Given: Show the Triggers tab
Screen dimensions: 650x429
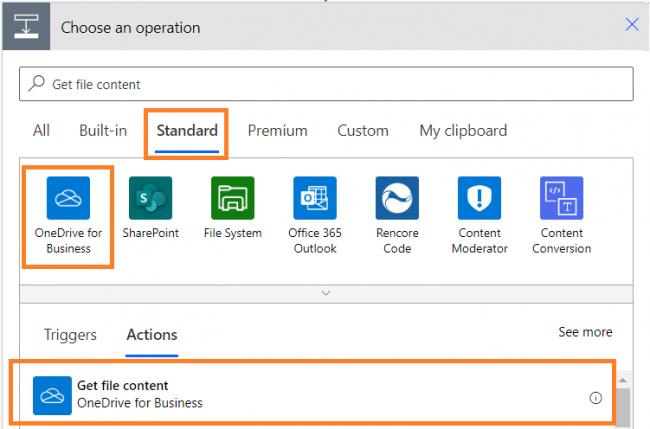Looking at the screenshot, I should (70, 334).
